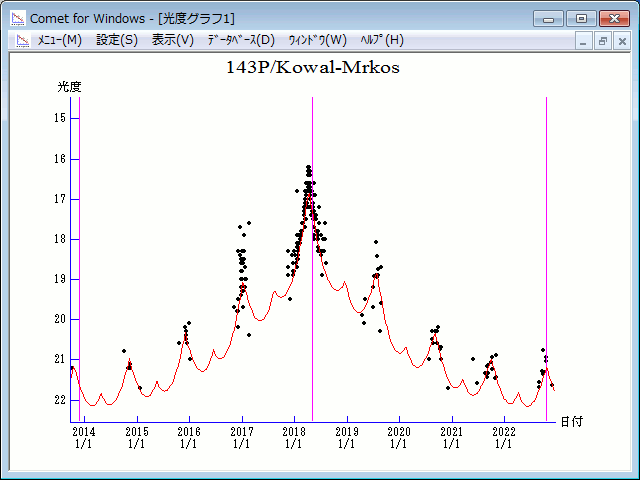Minimize the inner graph document window
This screenshot has width=640, height=480.
[x=584, y=41]
